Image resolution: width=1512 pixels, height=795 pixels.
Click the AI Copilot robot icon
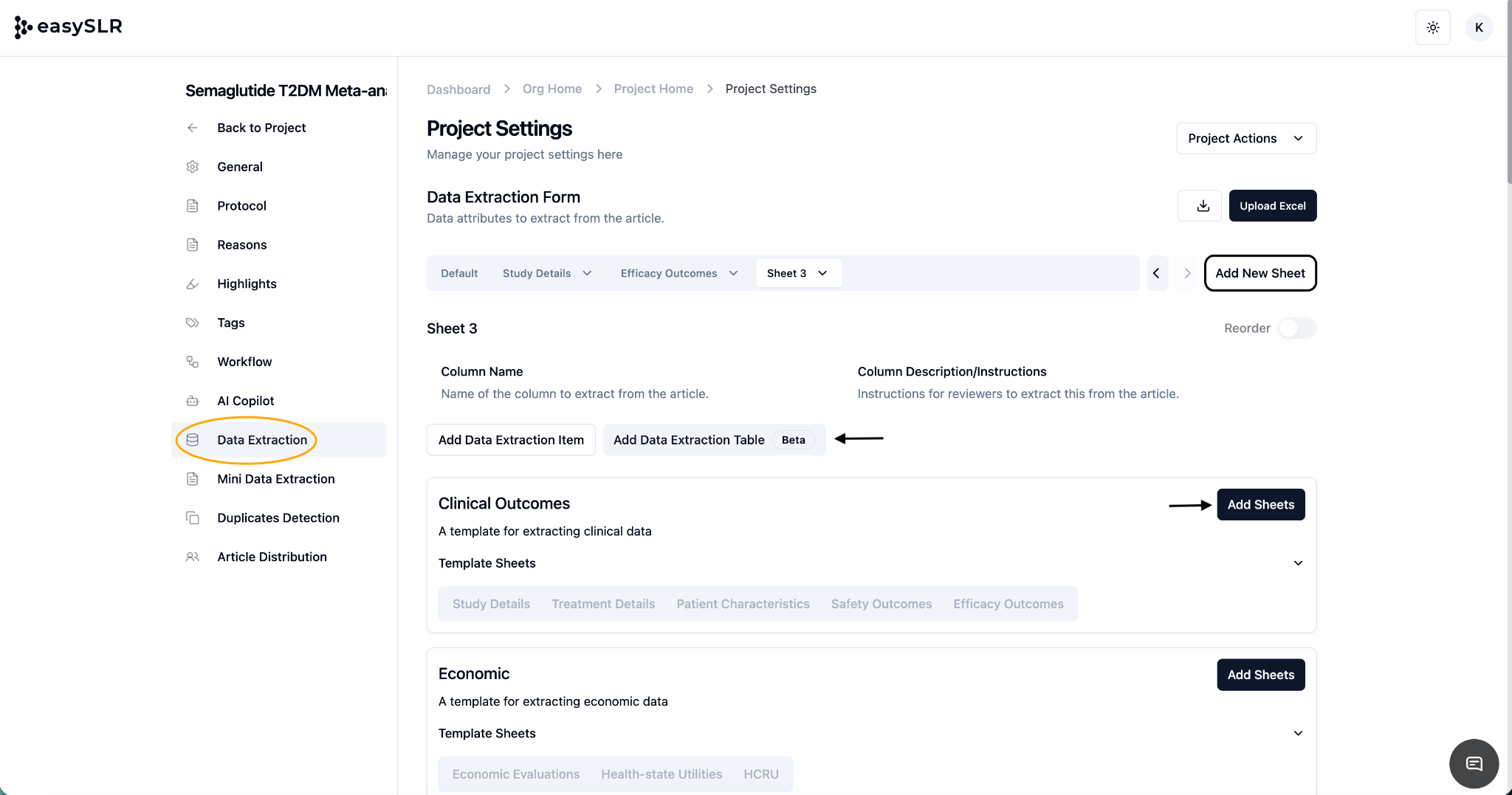tap(193, 401)
